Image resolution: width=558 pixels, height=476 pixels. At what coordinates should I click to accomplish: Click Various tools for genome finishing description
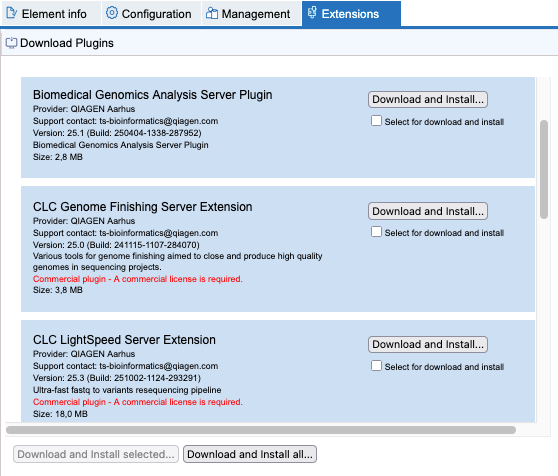(x=178, y=261)
